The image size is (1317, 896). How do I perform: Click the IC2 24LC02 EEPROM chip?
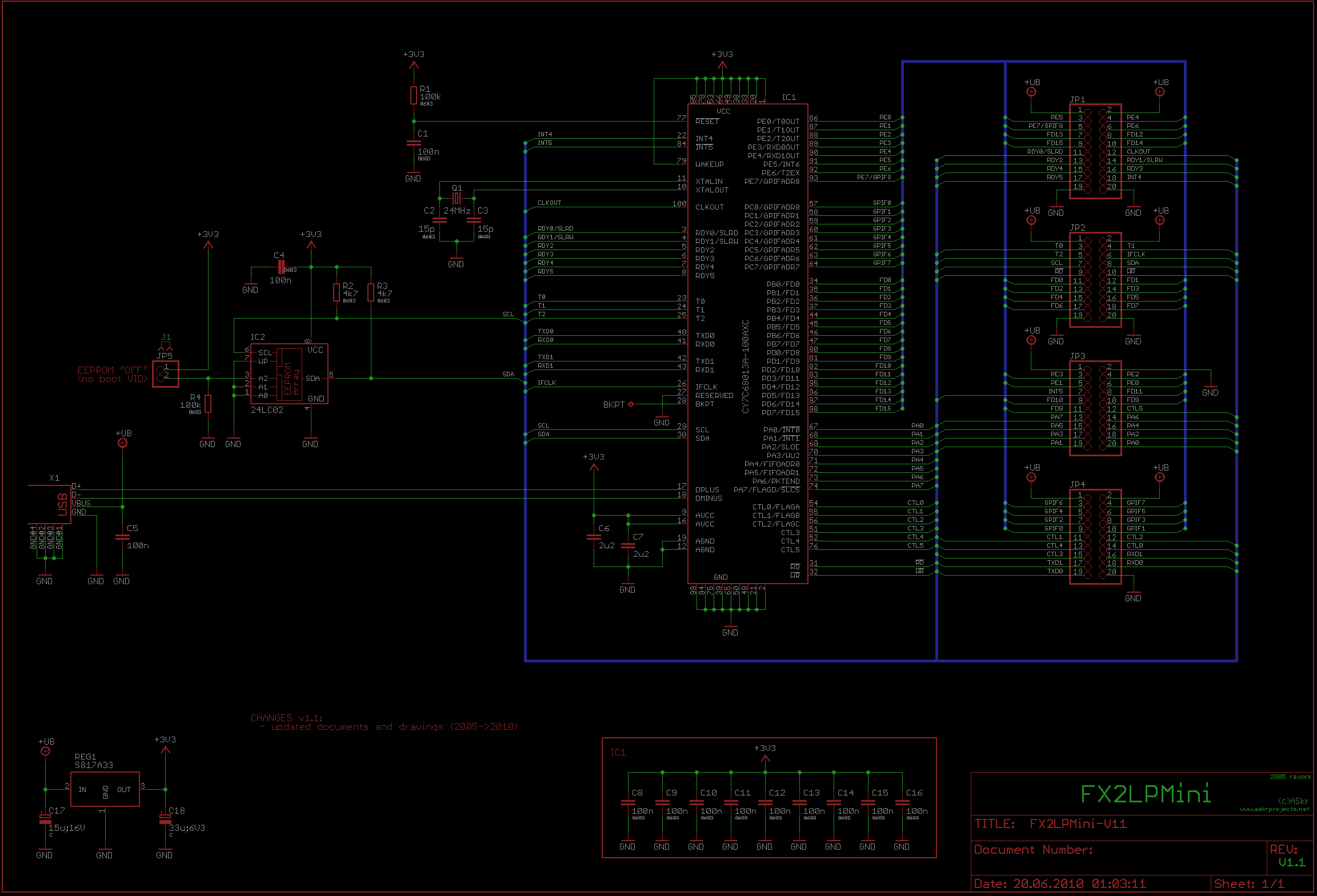point(289,374)
